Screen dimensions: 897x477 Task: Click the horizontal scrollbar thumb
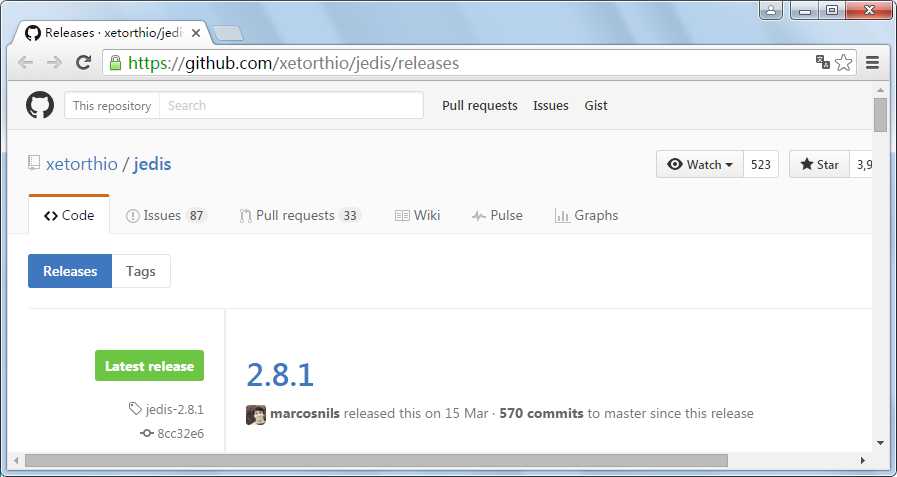click(x=376, y=460)
